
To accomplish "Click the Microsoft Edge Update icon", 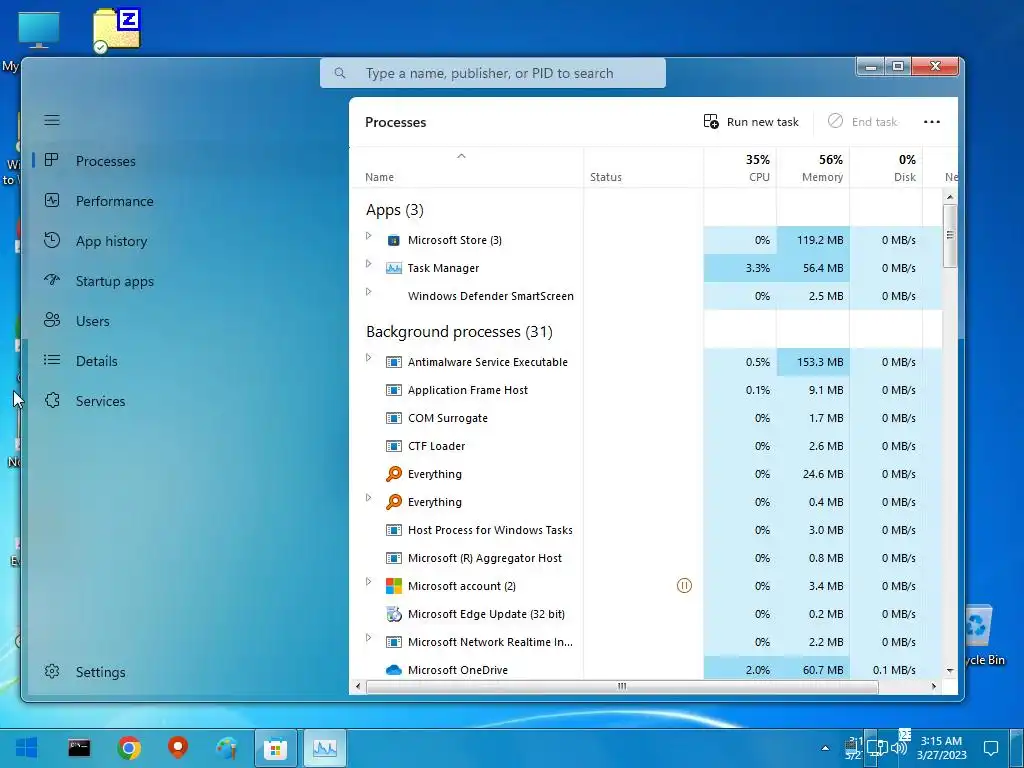I will [x=393, y=614].
